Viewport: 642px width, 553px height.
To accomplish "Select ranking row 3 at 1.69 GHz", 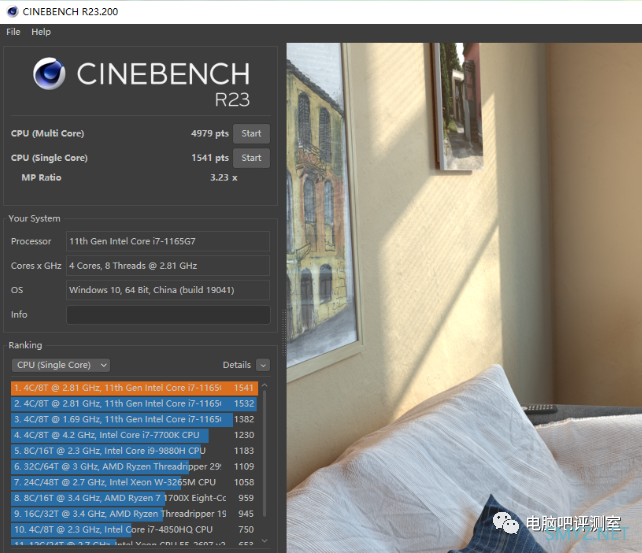I will coord(134,420).
